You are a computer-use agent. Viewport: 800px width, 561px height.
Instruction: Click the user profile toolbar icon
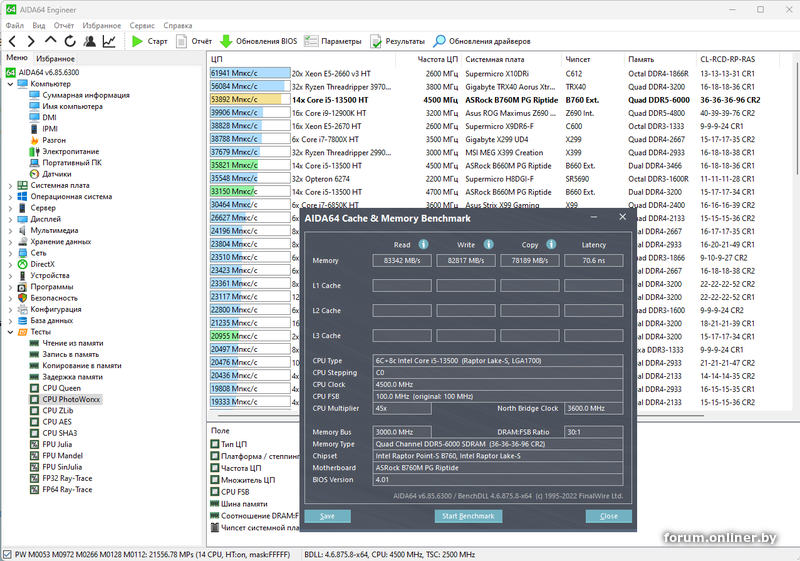90,41
